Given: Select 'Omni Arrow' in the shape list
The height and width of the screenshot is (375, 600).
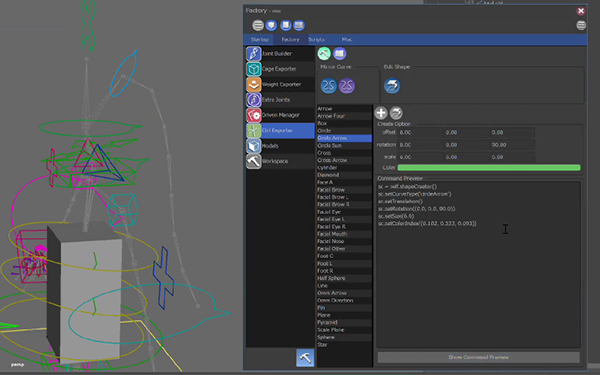Looking at the screenshot, I should (344, 293).
